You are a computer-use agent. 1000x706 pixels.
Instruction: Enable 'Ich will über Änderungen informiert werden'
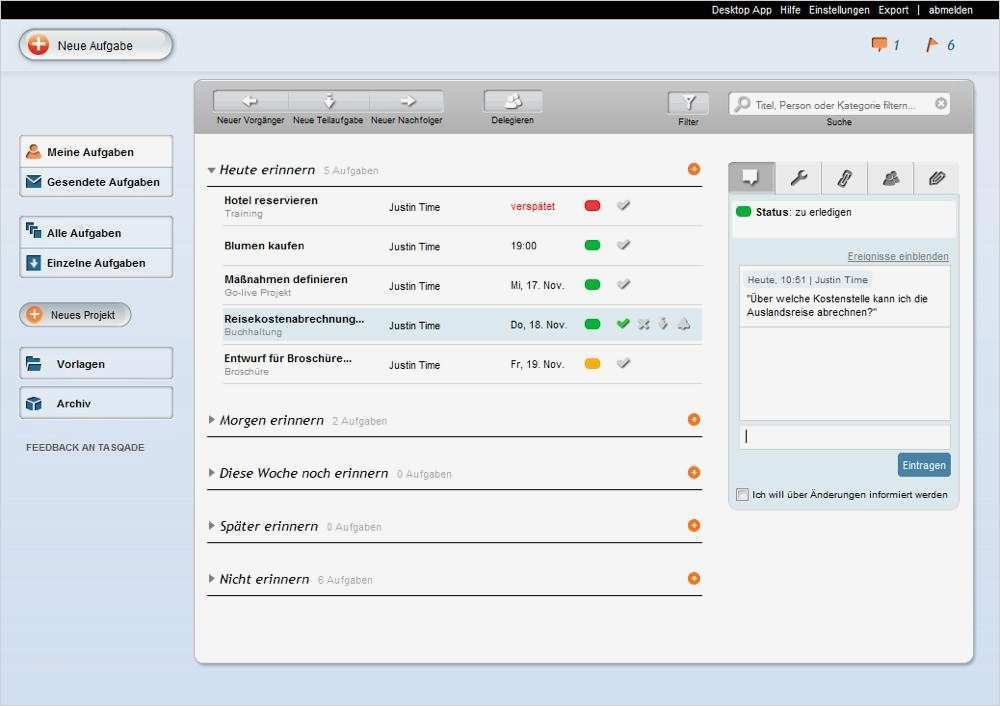pos(741,494)
